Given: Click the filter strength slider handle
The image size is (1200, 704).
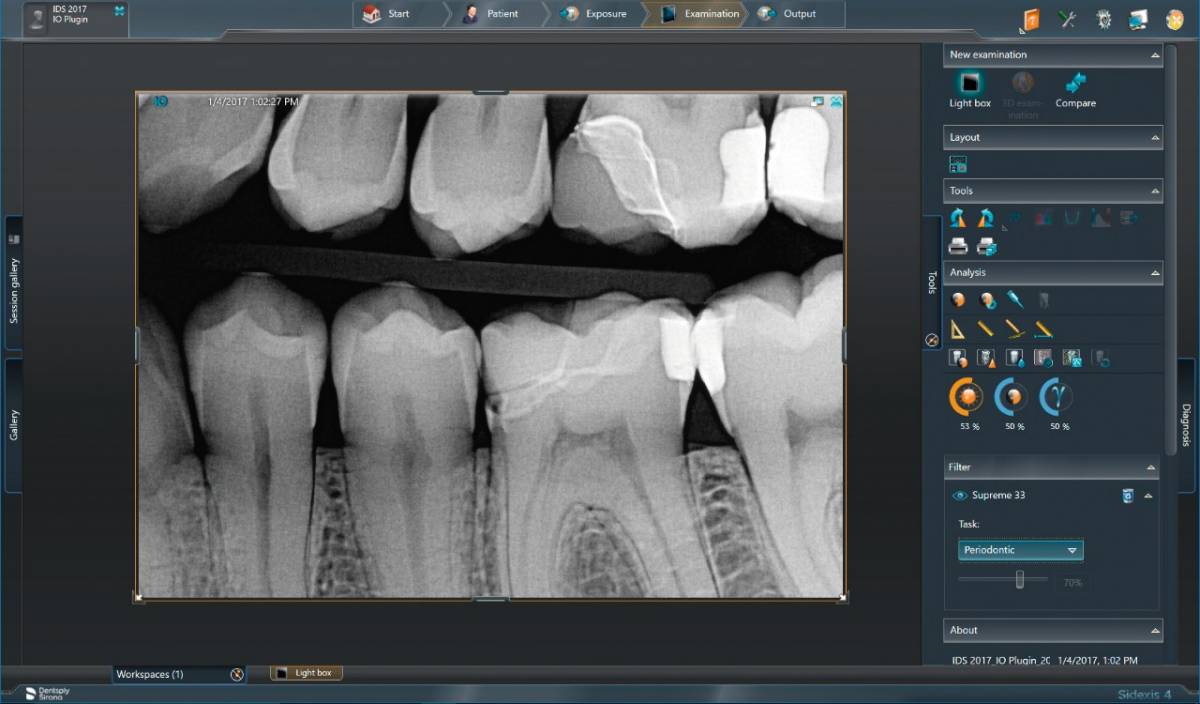Looking at the screenshot, I should [x=1020, y=579].
